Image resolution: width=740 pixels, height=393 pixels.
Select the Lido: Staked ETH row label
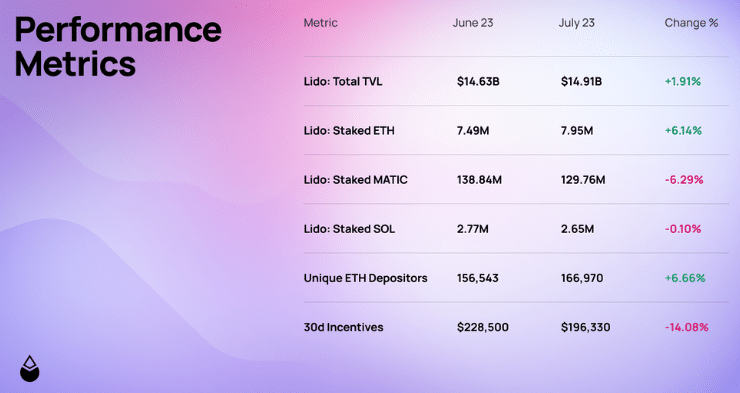(x=349, y=131)
